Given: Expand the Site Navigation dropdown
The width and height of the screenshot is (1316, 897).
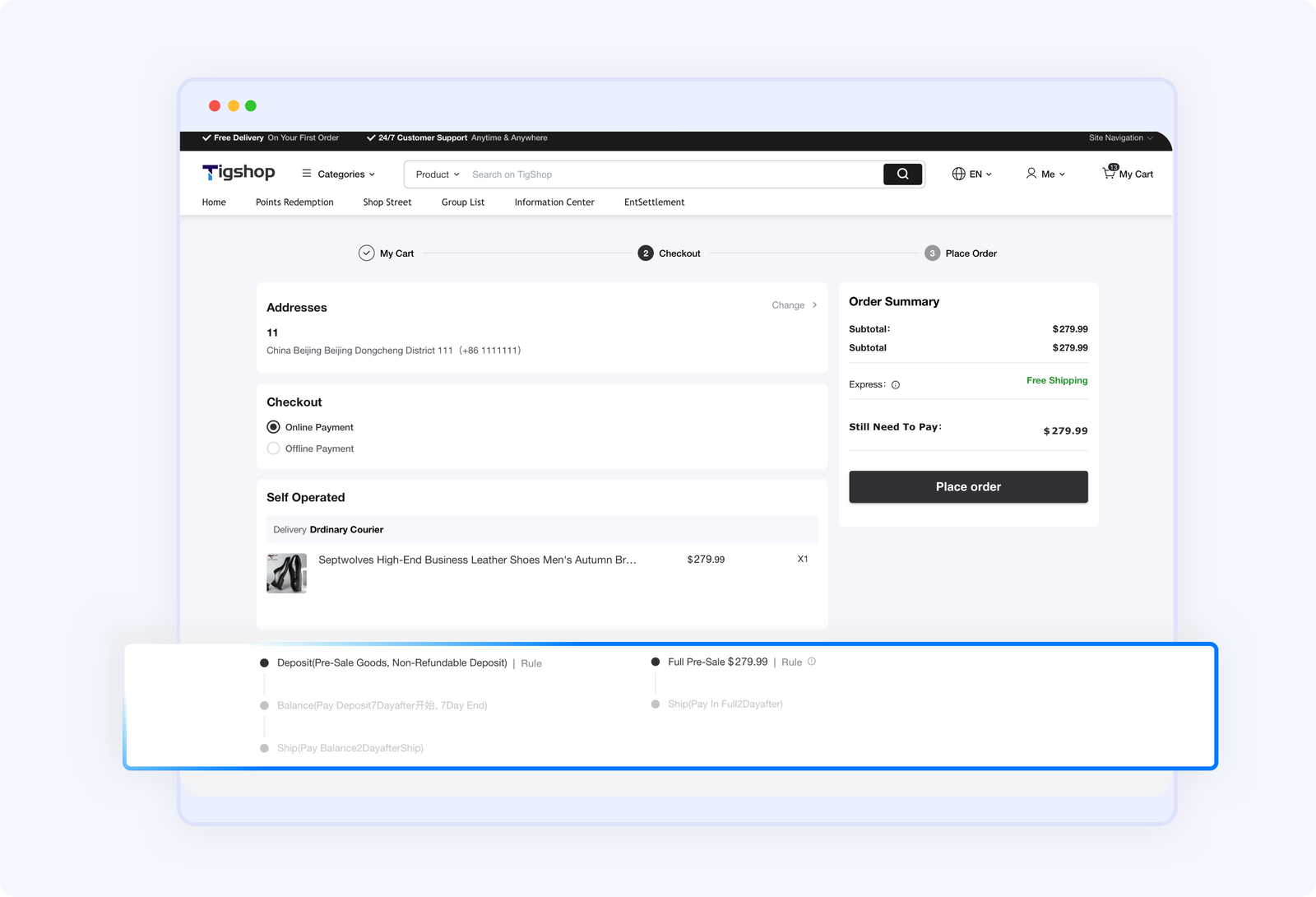Looking at the screenshot, I should click(x=1120, y=138).
